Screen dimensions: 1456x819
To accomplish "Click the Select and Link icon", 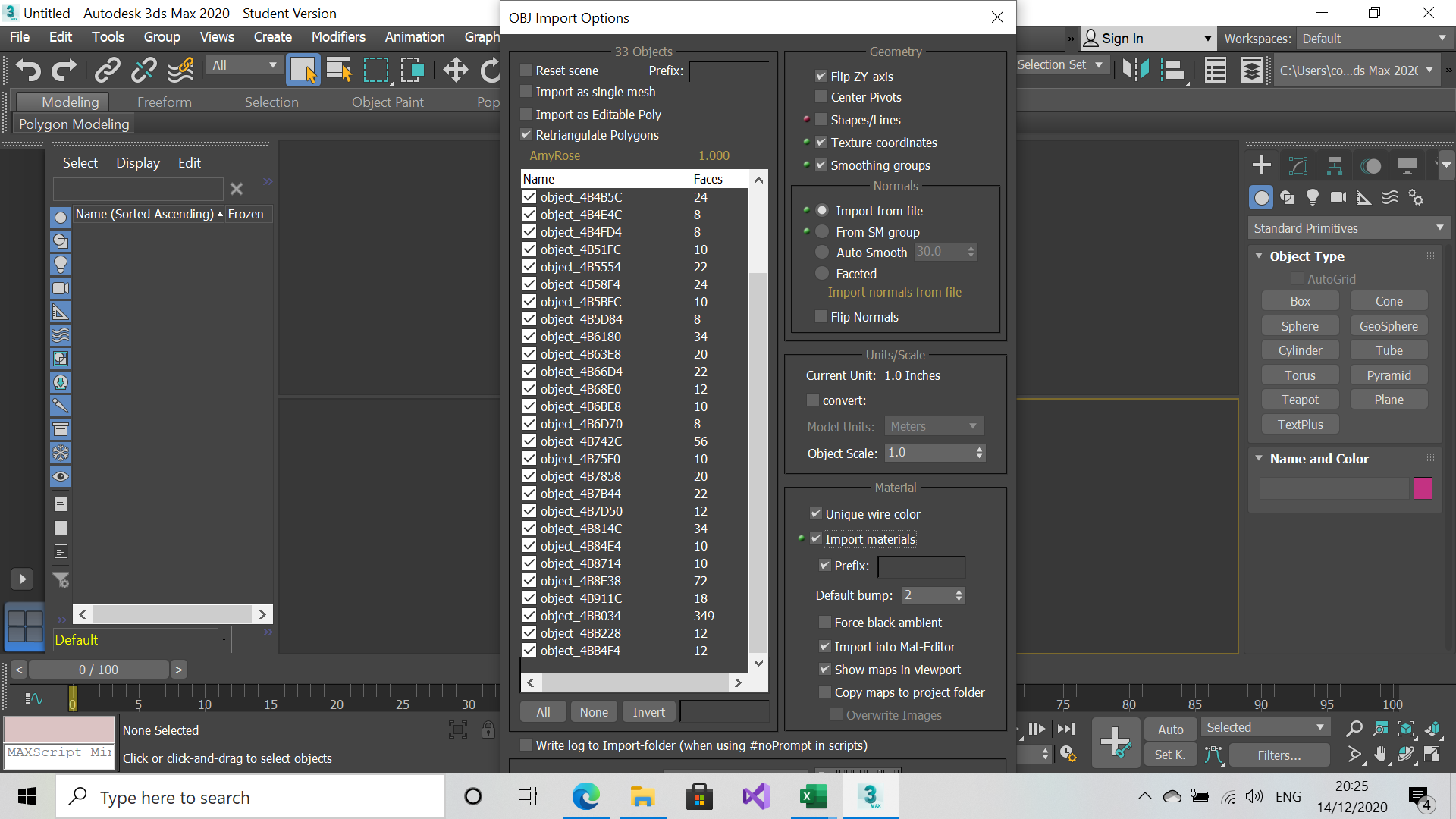I will tap(106, 70).
